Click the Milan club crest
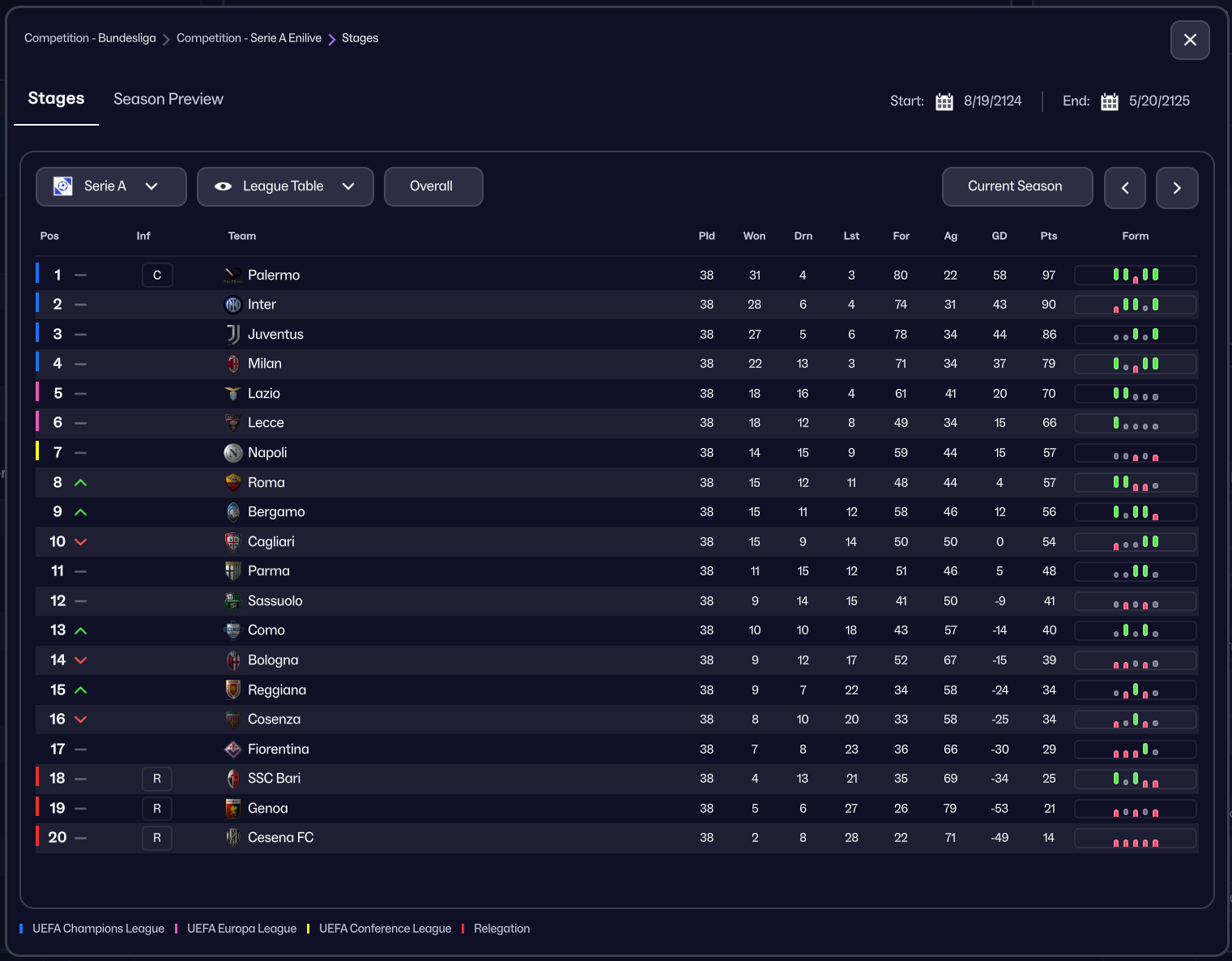Screen dimensions: 1232x961 (x=233, y=364)
